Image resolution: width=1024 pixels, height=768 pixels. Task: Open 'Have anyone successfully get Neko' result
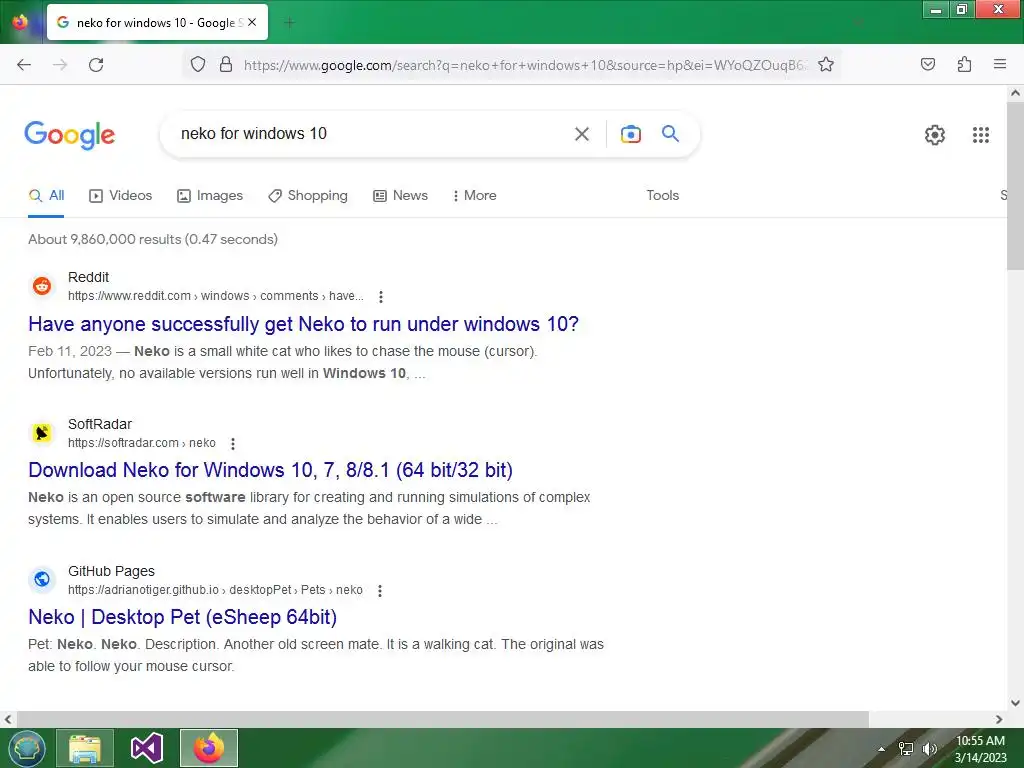click(304, 324)
